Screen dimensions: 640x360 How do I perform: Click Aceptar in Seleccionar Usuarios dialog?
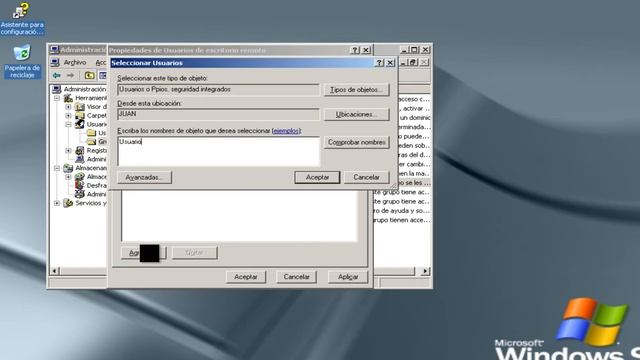coord(317,177)
